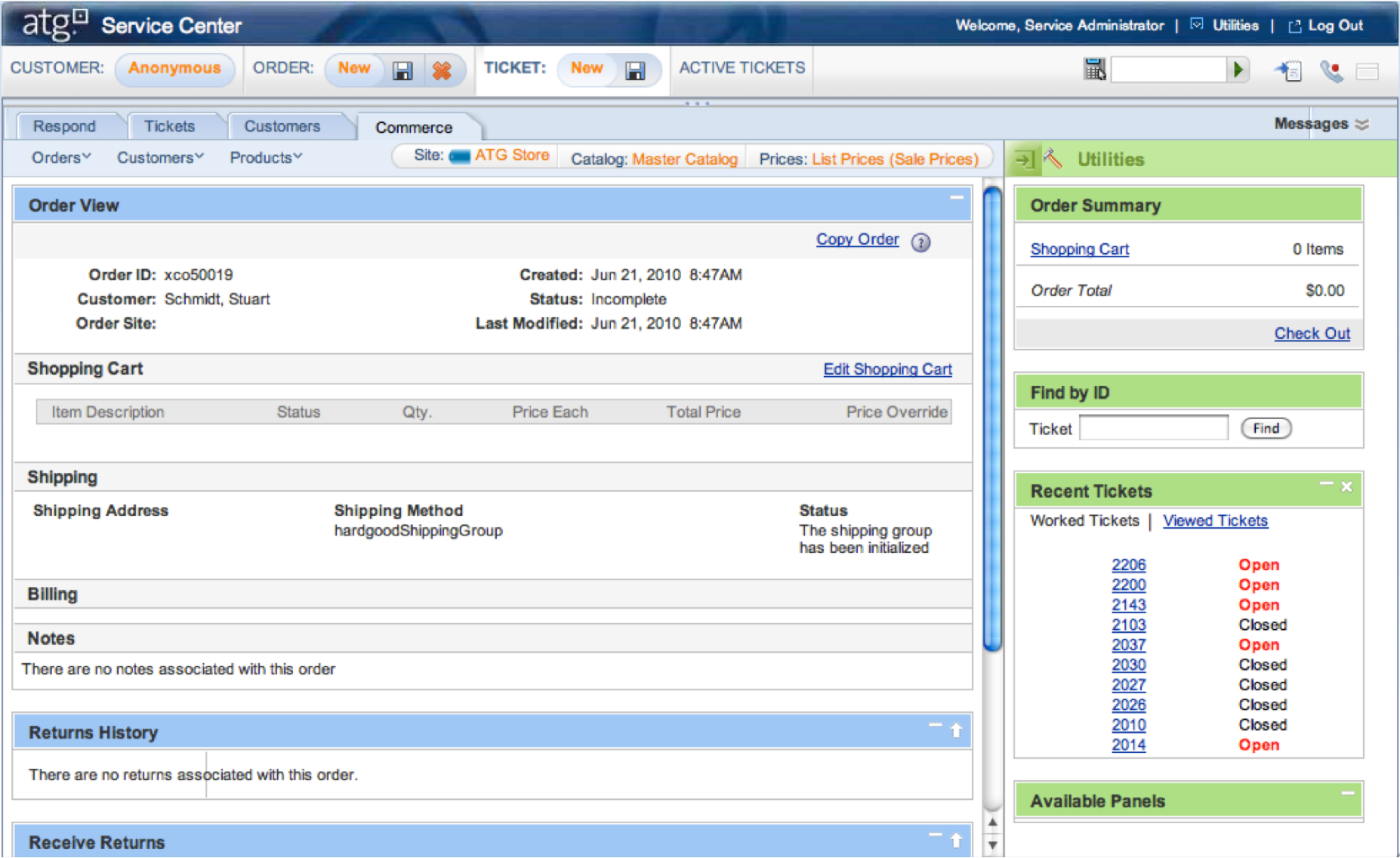Screen dimensions: 1400x858
Task: Open the Shopping Cart link in Order Summary
Action: [x=1080, y=249]
